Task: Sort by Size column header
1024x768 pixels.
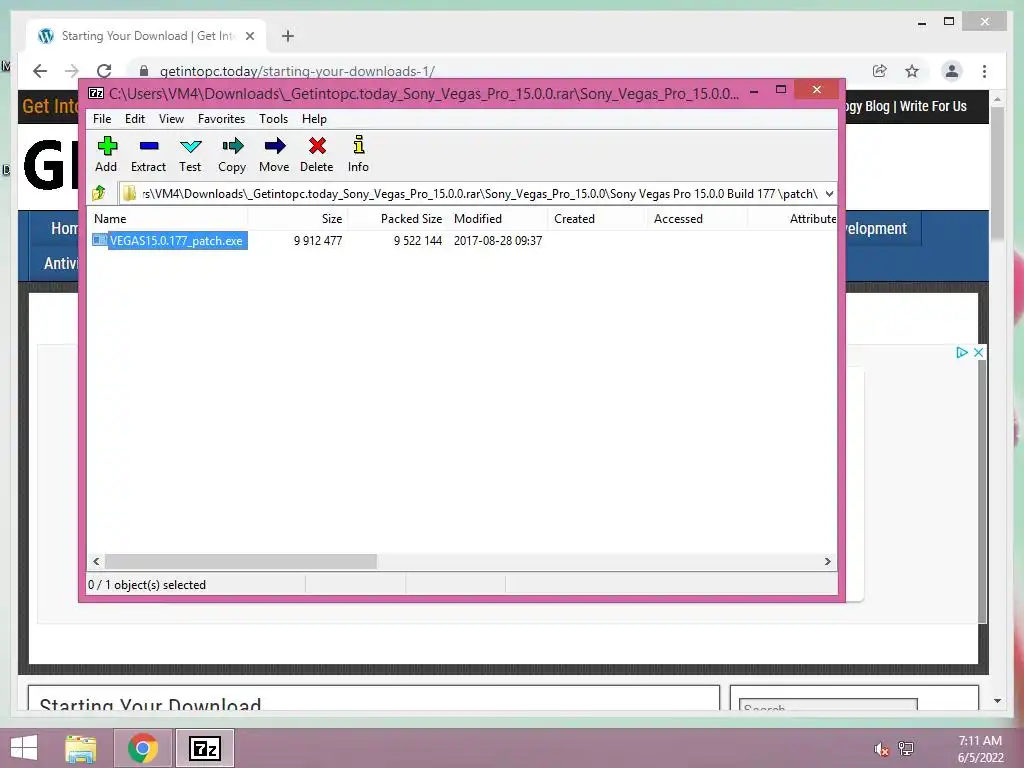Action: (297, 219)
